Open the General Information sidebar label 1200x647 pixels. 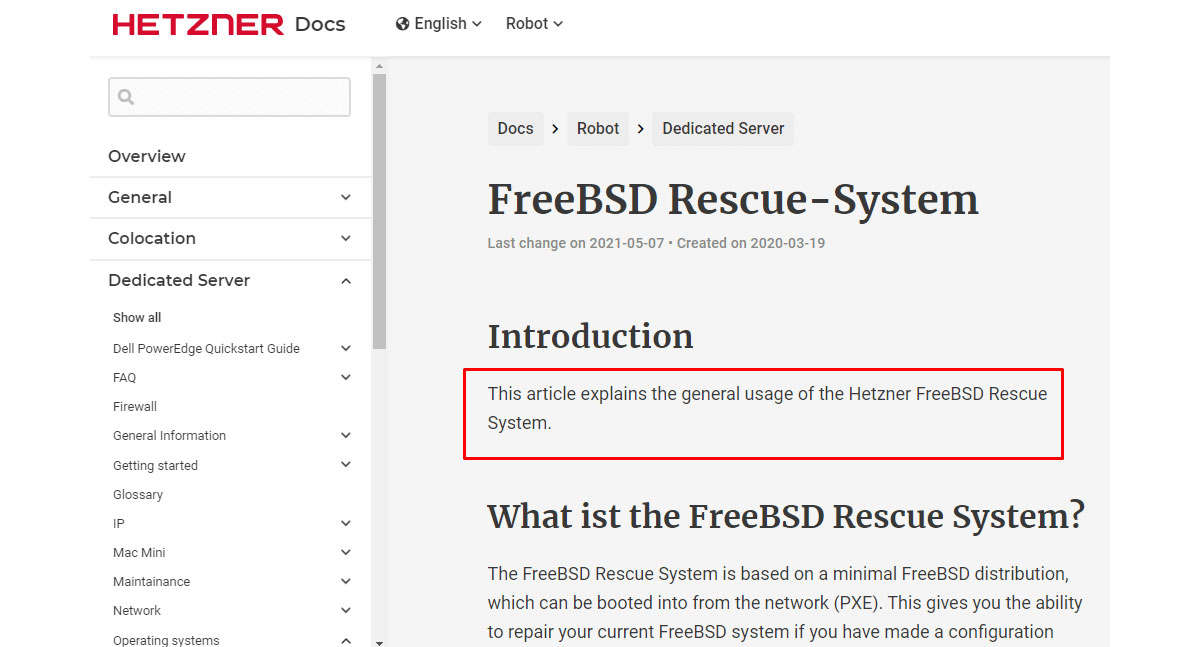[x=169, y=436]
